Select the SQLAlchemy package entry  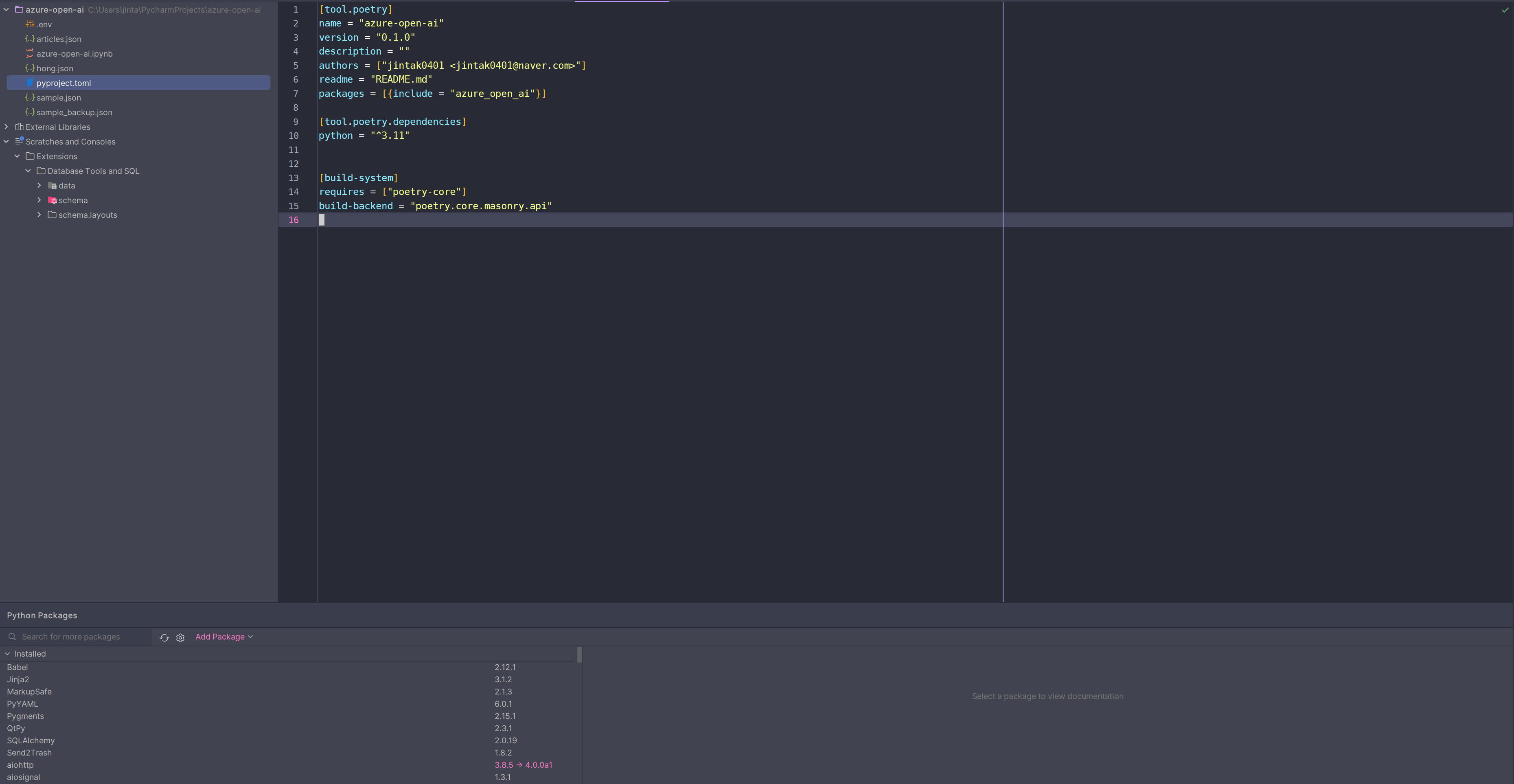(31, 740)
